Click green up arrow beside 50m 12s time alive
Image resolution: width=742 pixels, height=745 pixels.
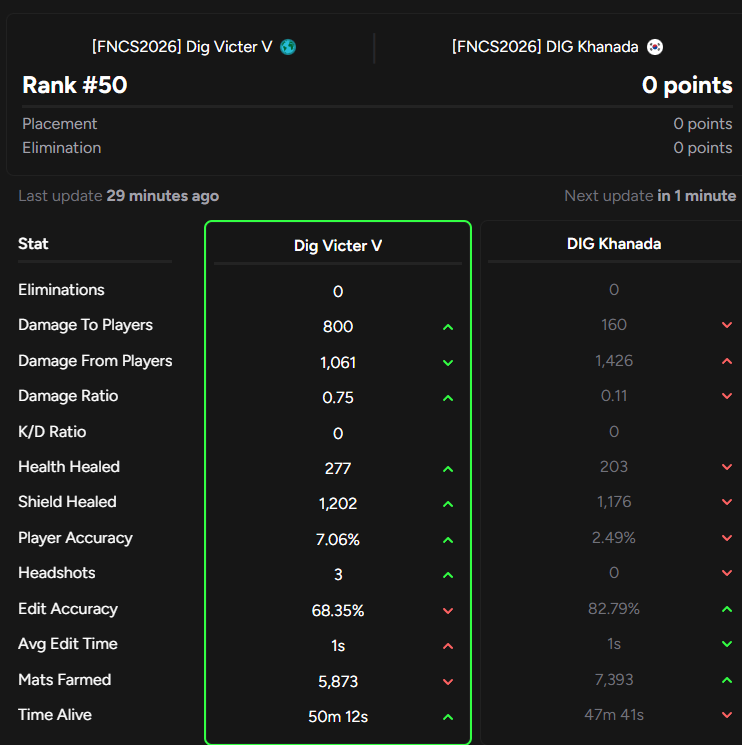pos(448,717)
